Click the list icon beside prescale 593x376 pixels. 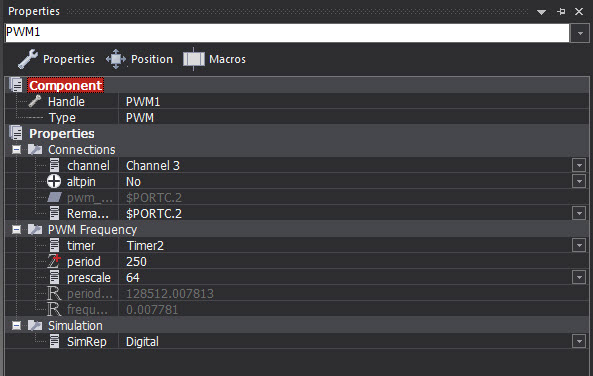click(x=54, y=277)
